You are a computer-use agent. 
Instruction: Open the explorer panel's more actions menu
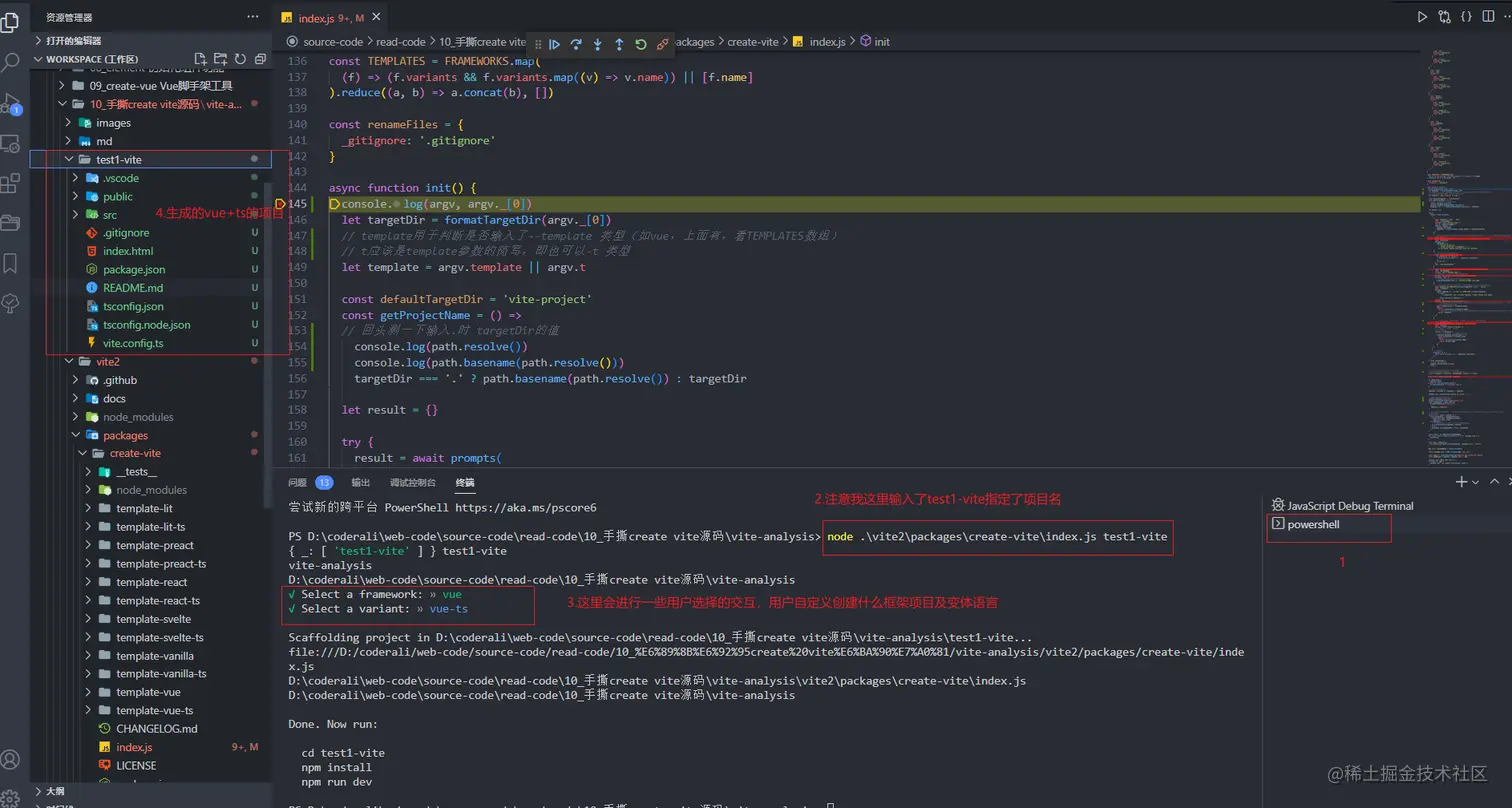point(251,17)
